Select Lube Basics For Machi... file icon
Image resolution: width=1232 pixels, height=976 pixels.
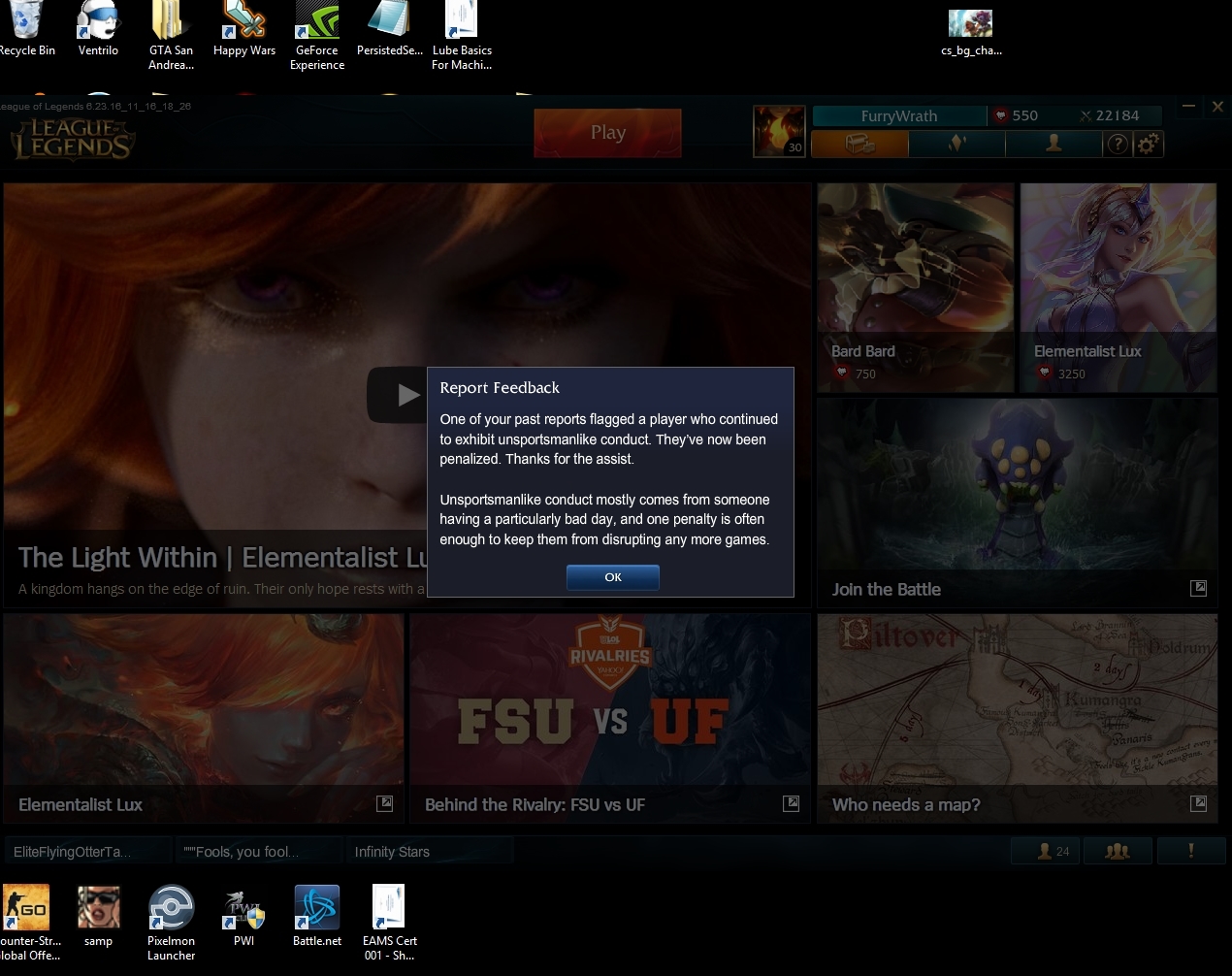pos(462,36)
